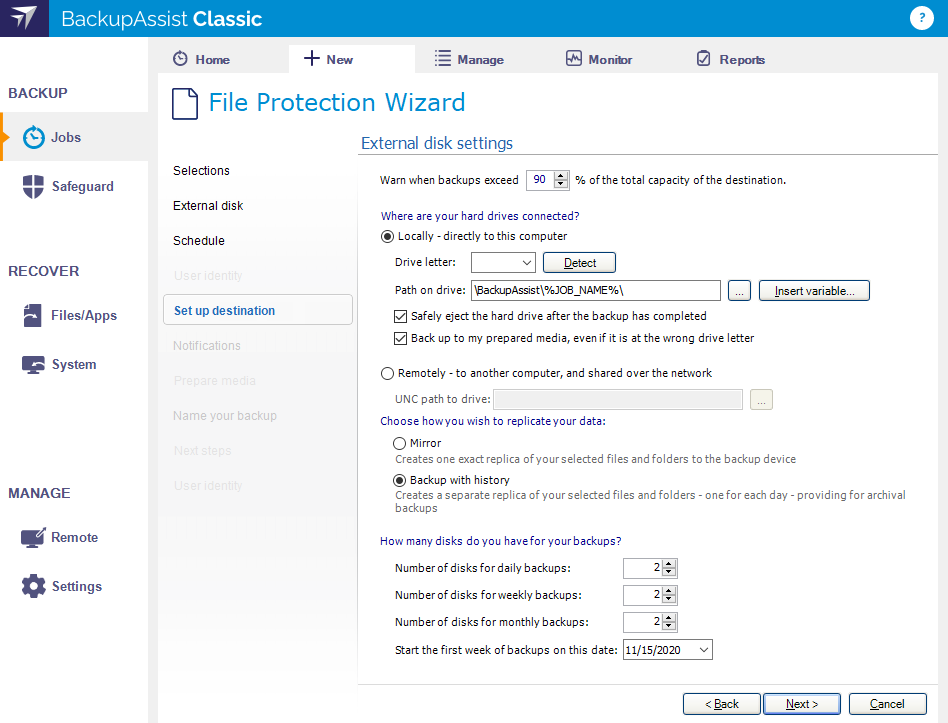The height and width of the screenshot is (723, 948).
Task: Increase number of disks for daily backups
Action: pos(669,564)
